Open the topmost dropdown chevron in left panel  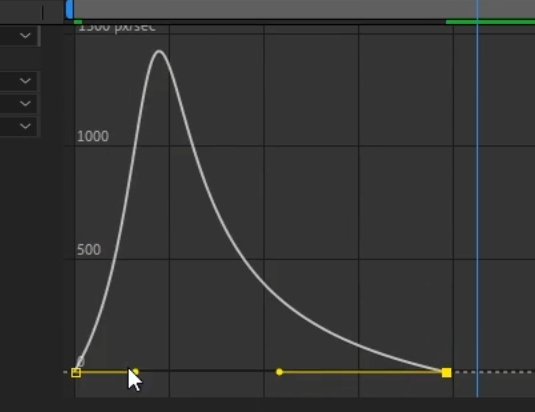click(x=25, y=35)
